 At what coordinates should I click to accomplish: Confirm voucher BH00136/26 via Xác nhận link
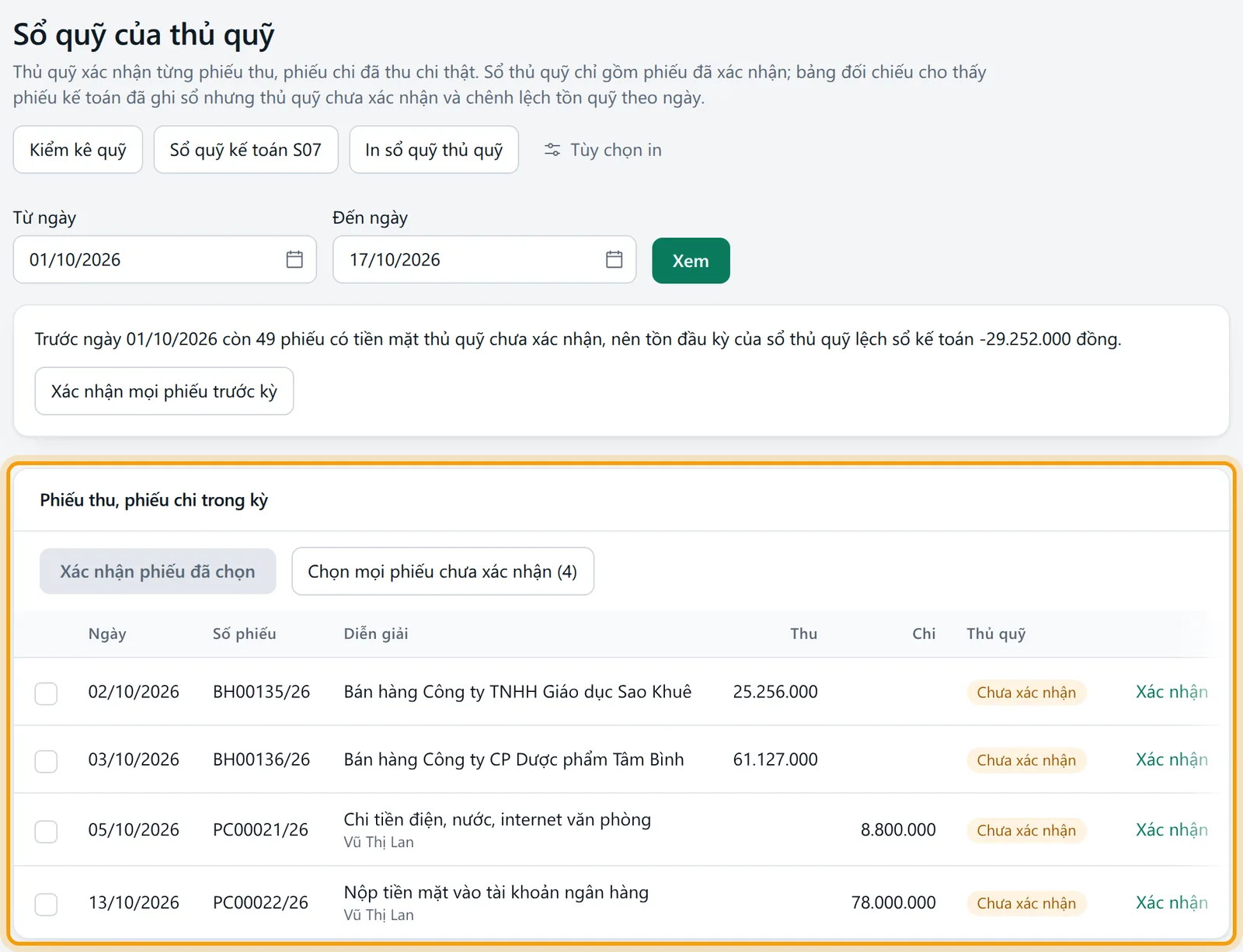(1172, 759)
